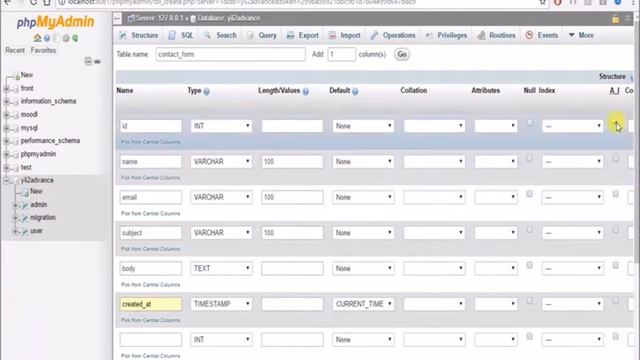The width and height of the screenshot is (640, 360).
Task: Click Pick from Central Columns under id
Action: [x=150, y=142]
